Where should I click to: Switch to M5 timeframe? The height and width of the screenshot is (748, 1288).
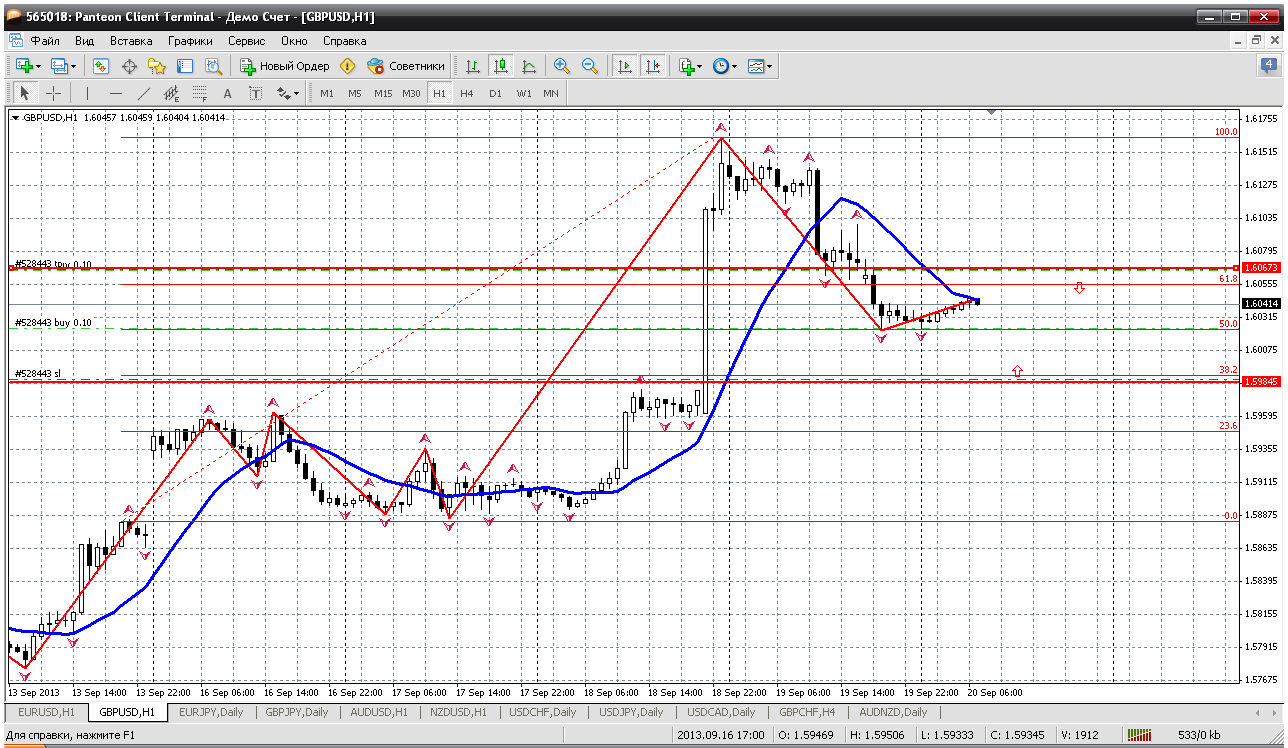355,93
